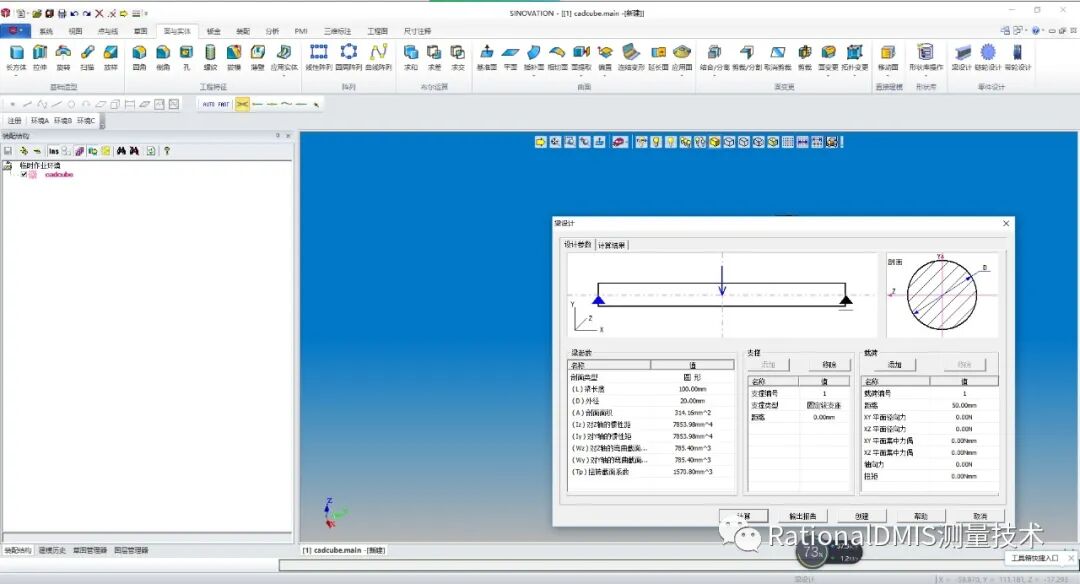1080x584 pixels.
Task: Apply the 倒角 chamfer feature
Action: 163,56
